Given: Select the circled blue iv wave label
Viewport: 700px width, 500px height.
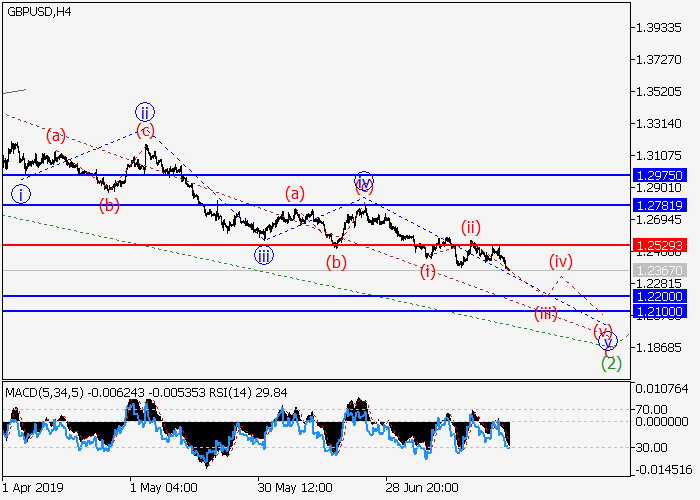Looking at the screenshot, I should click(x=364, y=181).
